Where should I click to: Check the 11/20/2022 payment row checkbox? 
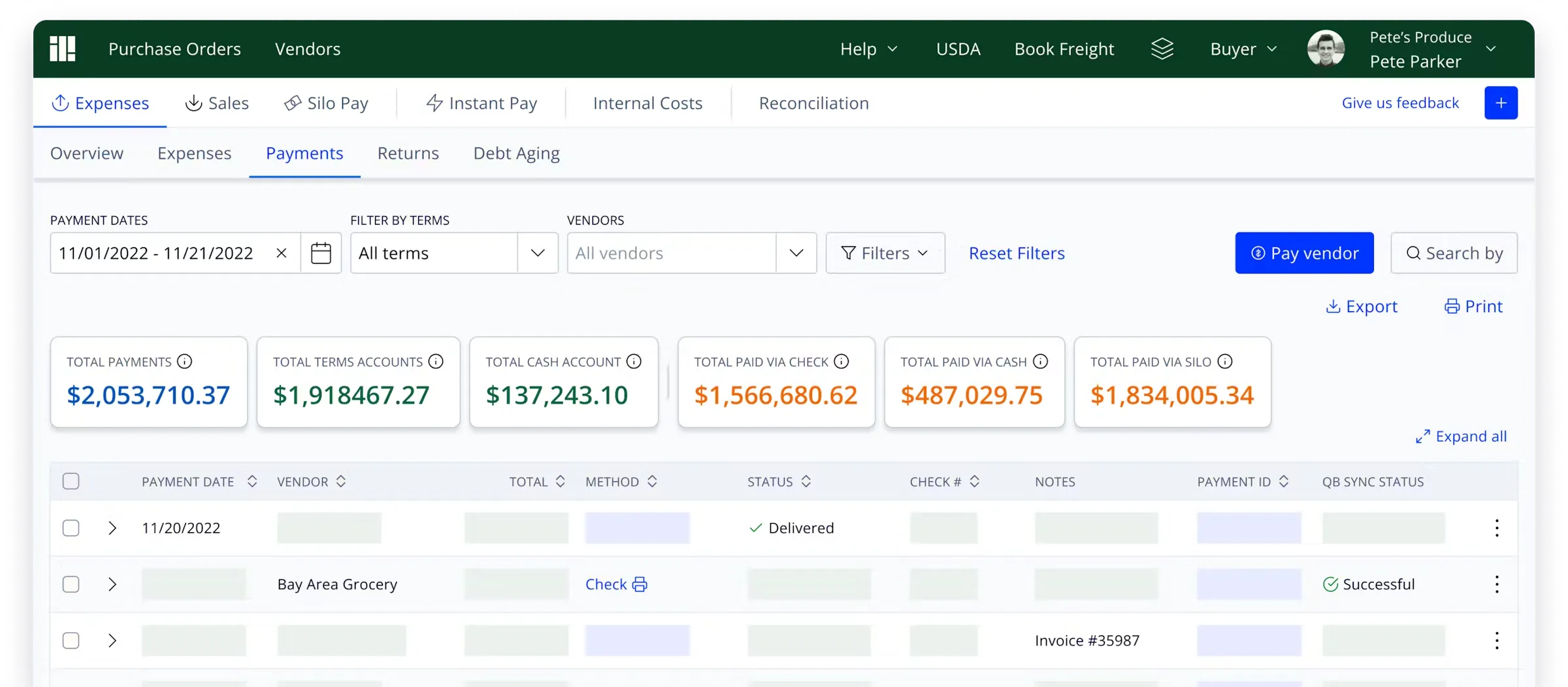click(x=71, y=528)
